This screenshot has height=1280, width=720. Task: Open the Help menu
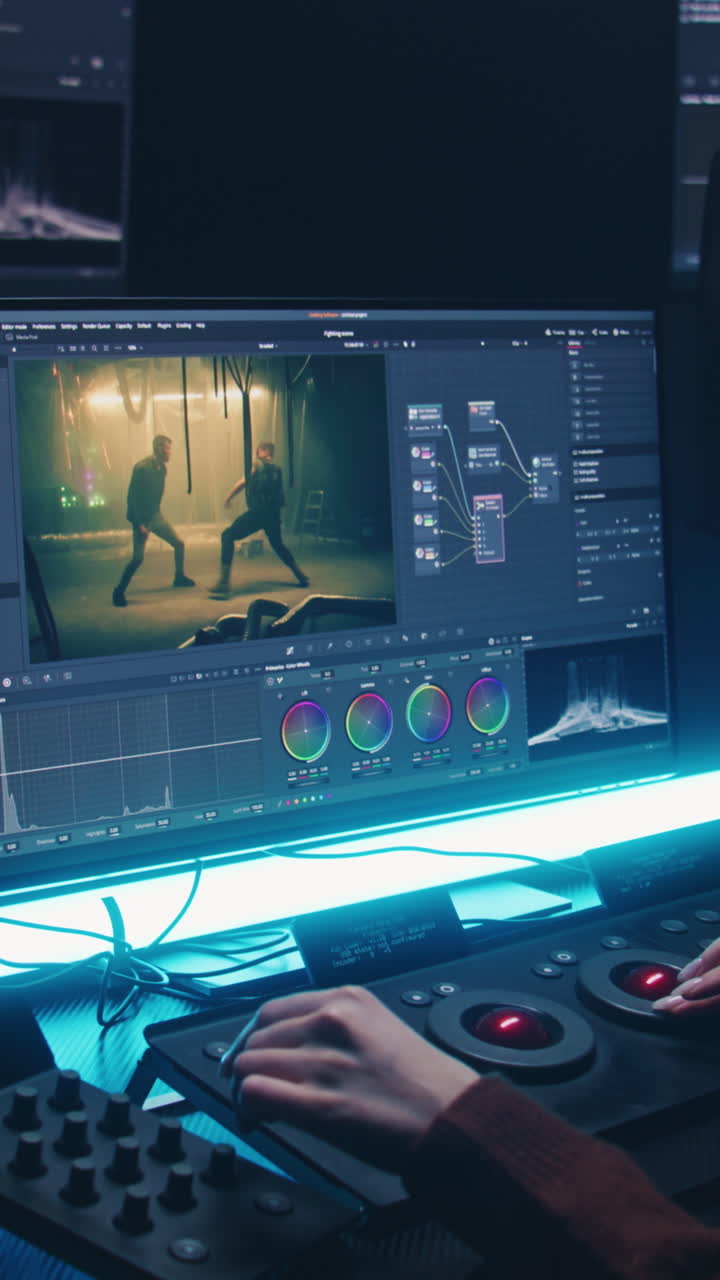coord(200,325)
